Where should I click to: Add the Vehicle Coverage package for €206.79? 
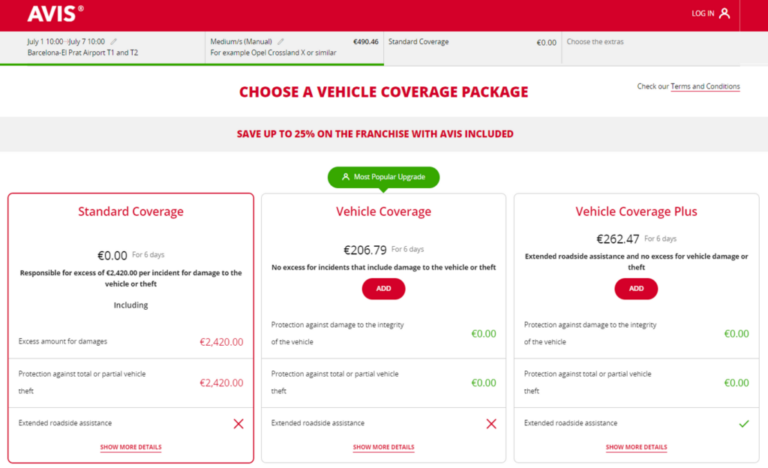(x=383, y=289)
